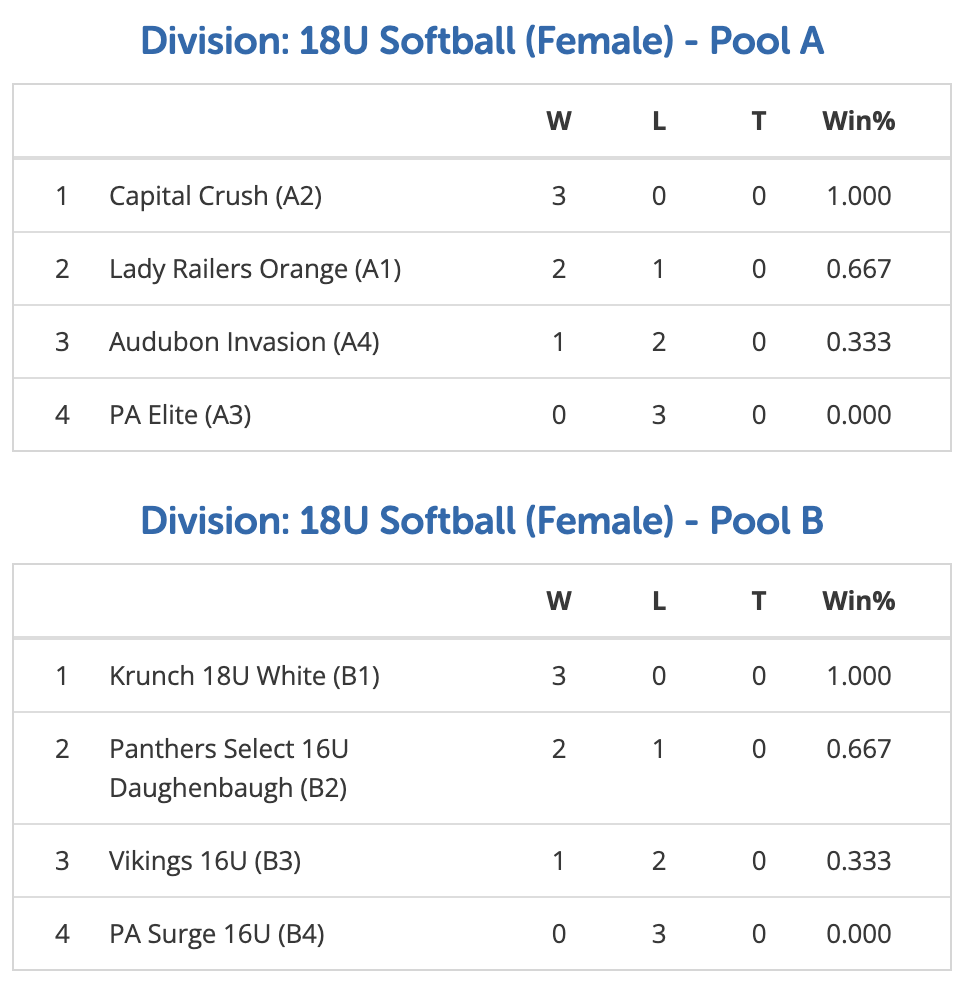
Task: Click the W column header in Pool B
Action: pos(559,601)
